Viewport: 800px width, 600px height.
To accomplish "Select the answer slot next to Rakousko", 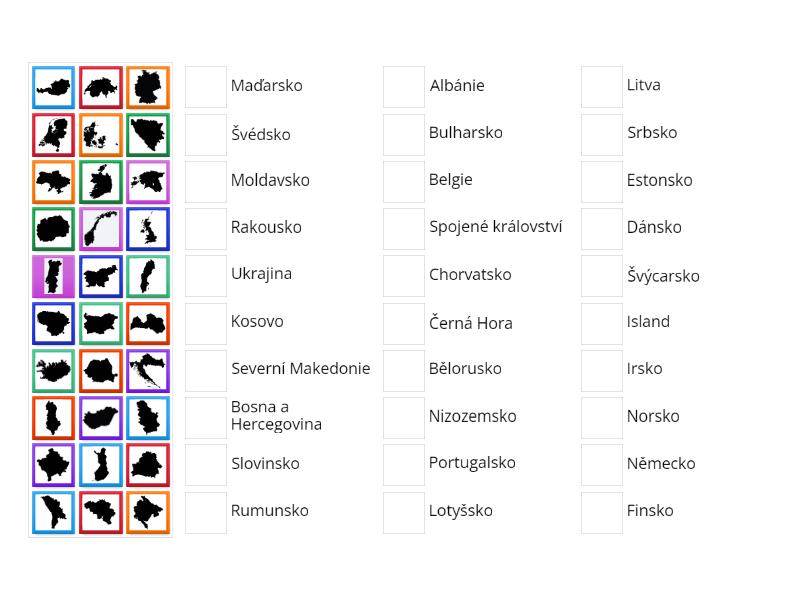I will point(205,228).
